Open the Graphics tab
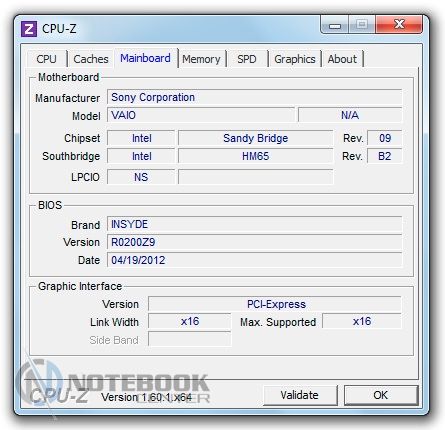This screenshot has width=445, height=430. coord(295,59)
